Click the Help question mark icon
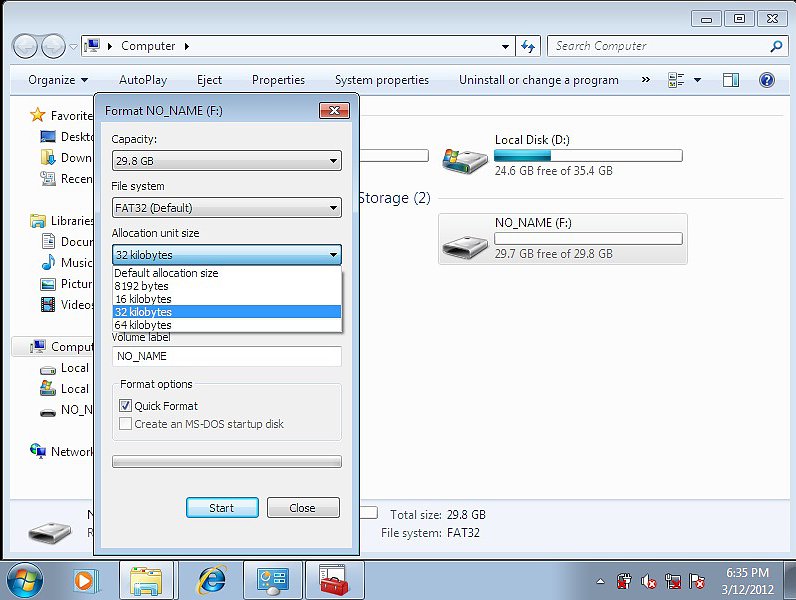The image size is (796, 600). click(767, 80)
